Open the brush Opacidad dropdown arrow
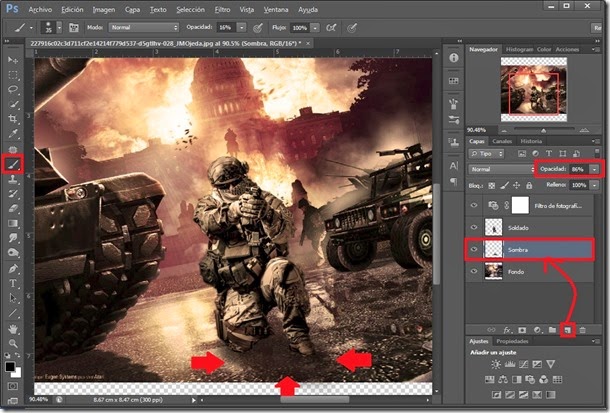Viewport: 610px width, 413px height. pyautogui.click(x=242, y=28)
